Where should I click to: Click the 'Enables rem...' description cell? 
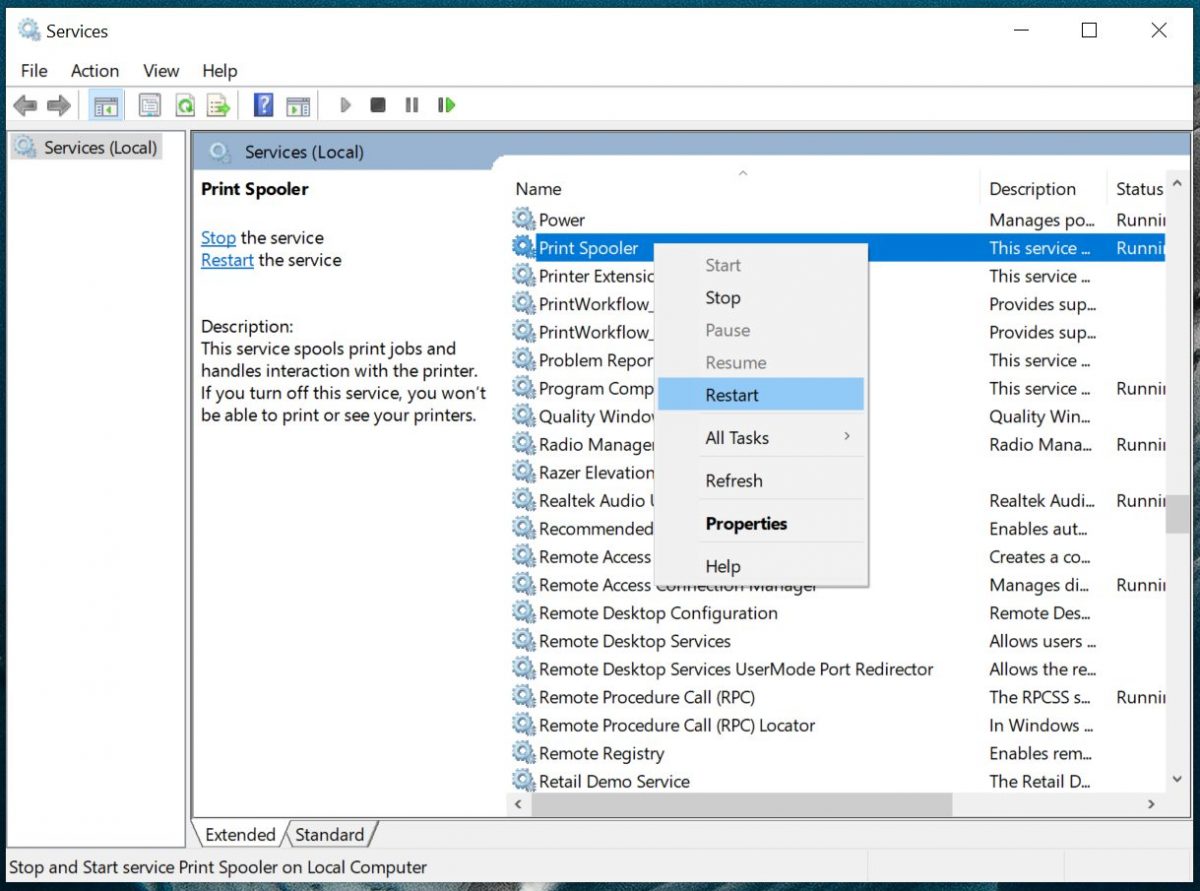[x=1040, y=753]
